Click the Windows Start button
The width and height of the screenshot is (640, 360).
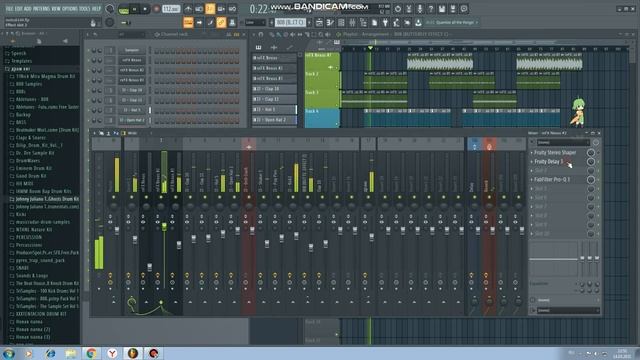[9, 353]
